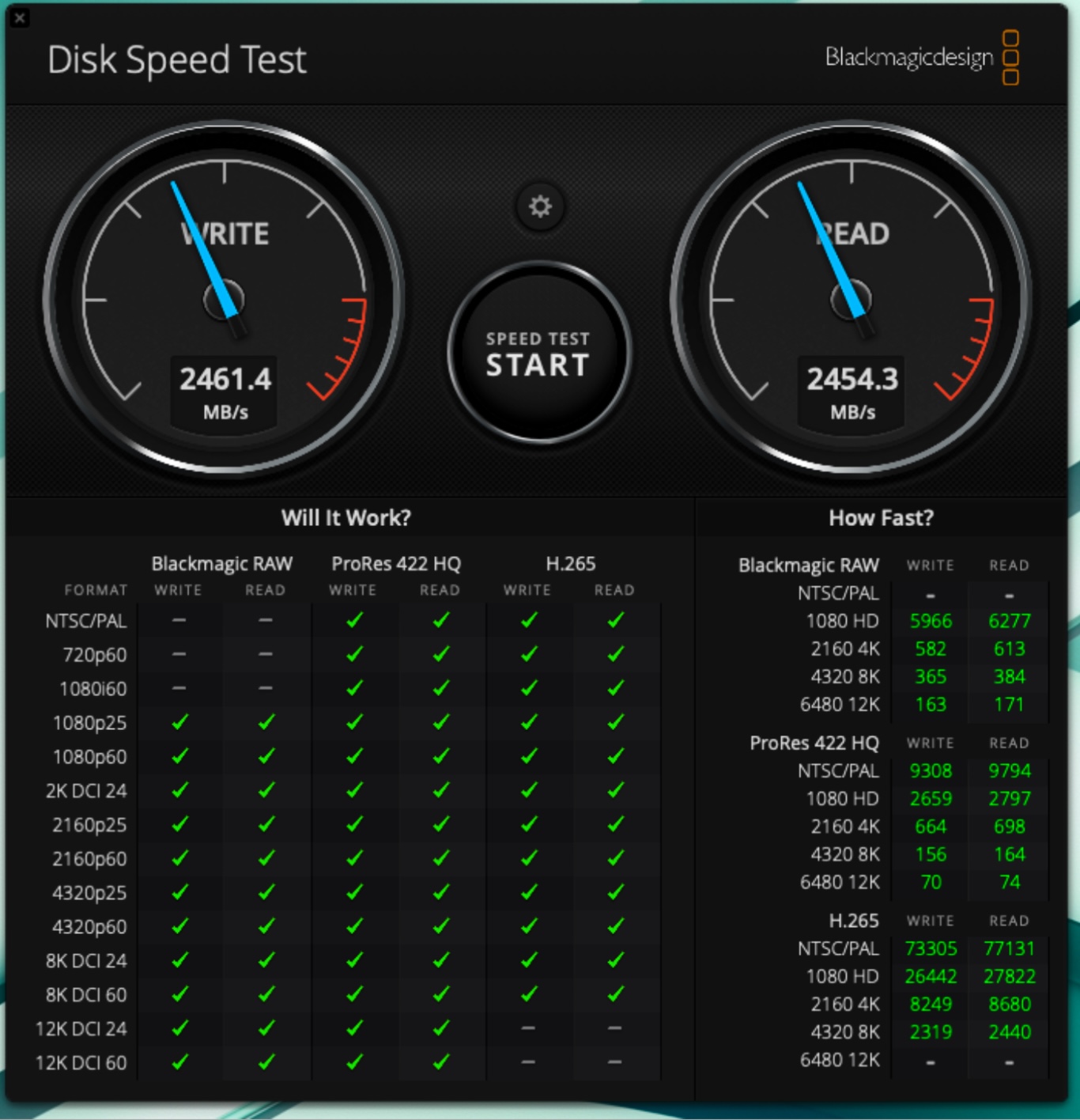1080x1120 pixels.
Task: Click the ProRes 422 HQ write checkmark for 4320p60
Action: coord(354,926)
